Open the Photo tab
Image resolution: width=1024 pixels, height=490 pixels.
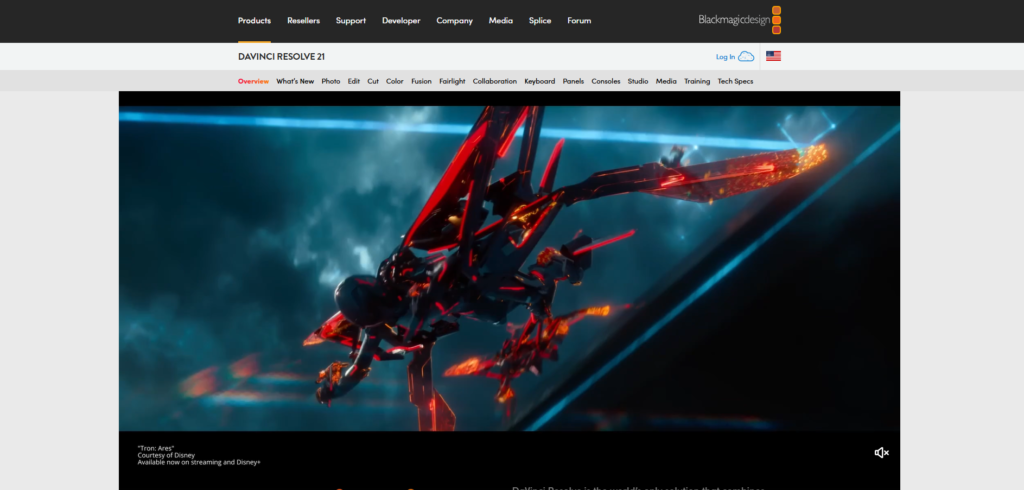click(330, 82)
